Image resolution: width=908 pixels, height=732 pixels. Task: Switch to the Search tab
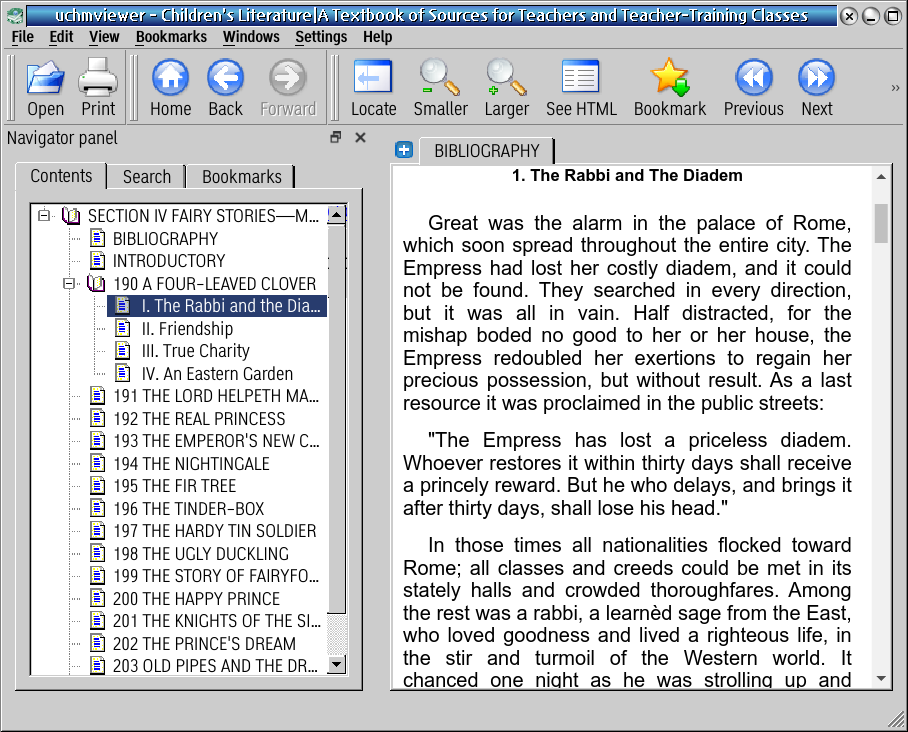tap(147, 177)
